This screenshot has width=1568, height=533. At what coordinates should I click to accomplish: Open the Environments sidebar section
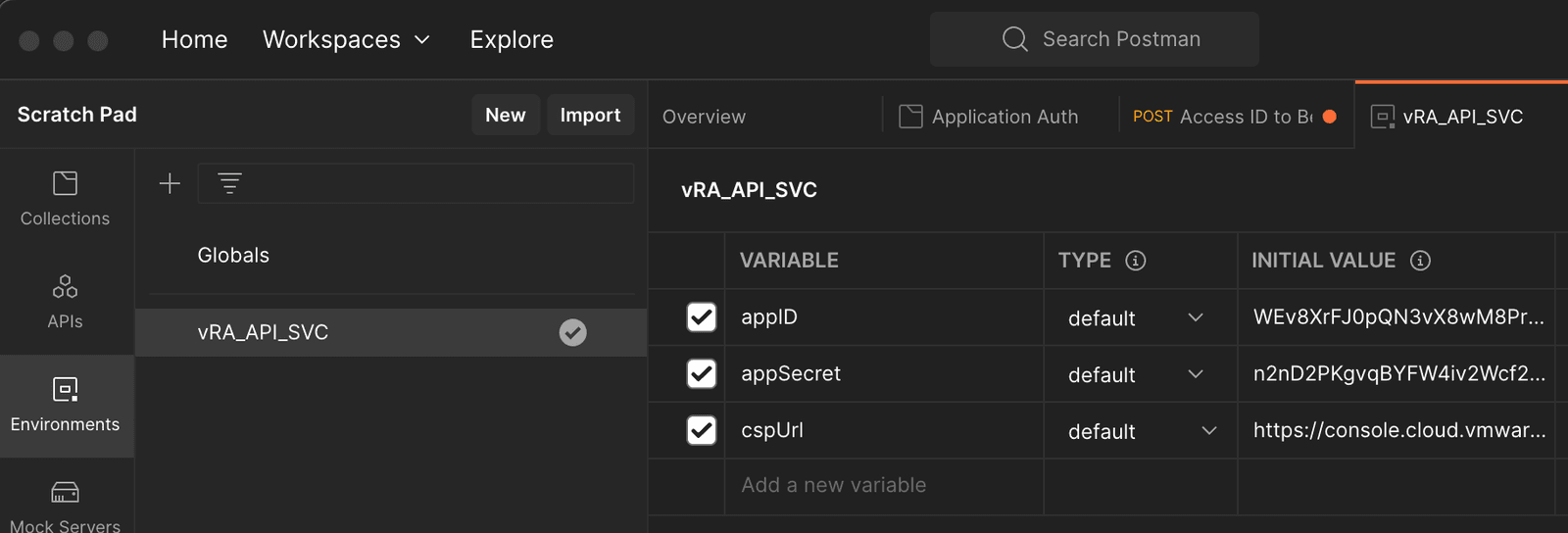tap(66, 406)
